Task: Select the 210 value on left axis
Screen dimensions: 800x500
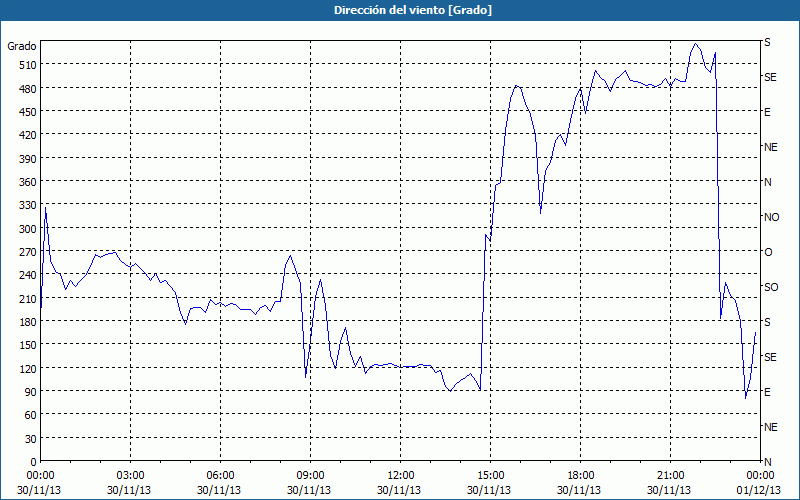Action: [28, 298]
